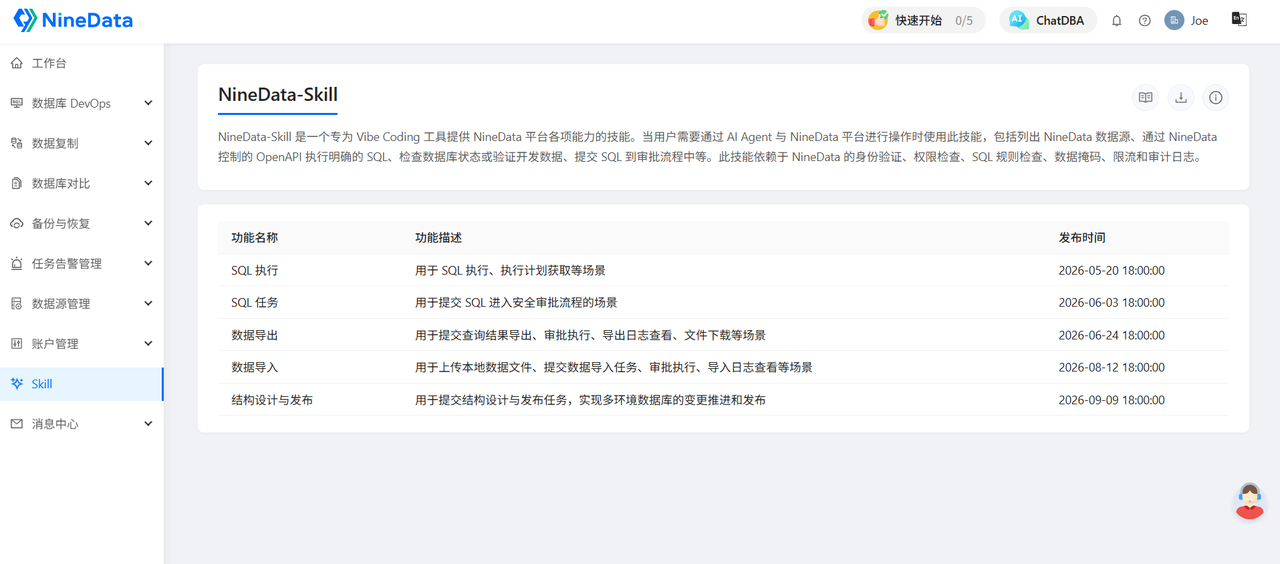Click the NineData-Skill heading
This screenshot has width=1280, height=564.
(278, 95)
